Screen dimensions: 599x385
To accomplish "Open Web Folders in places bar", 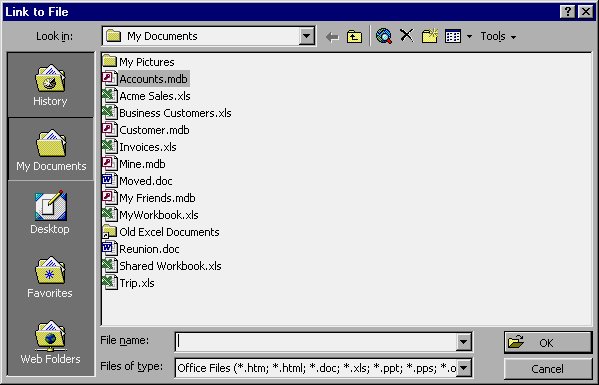I will (50, 342).
